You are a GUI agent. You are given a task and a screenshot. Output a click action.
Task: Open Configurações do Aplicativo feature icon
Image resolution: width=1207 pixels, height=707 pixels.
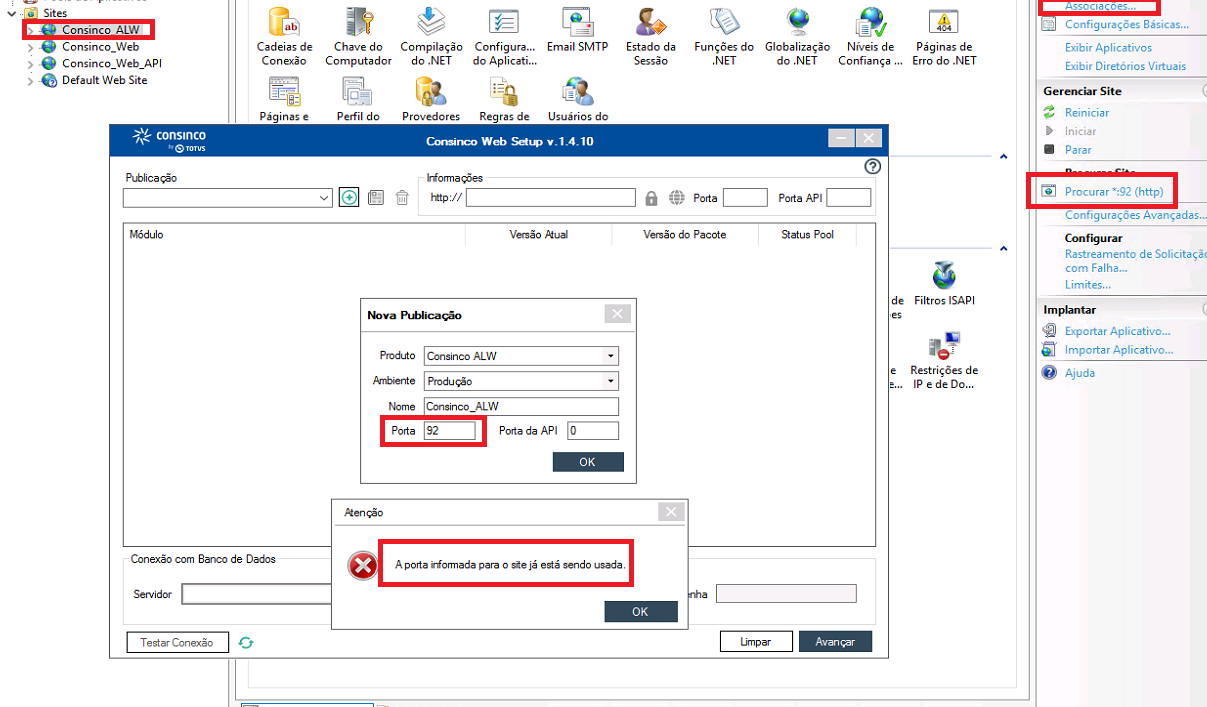tap(504, 22)
